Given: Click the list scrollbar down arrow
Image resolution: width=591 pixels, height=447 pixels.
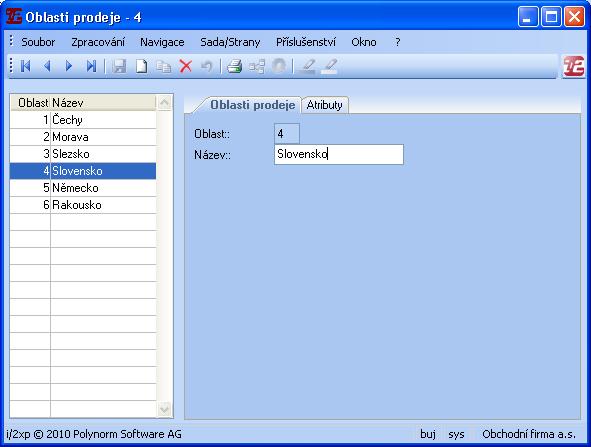Looking at the screenshot, I should [x=165, y=409].
